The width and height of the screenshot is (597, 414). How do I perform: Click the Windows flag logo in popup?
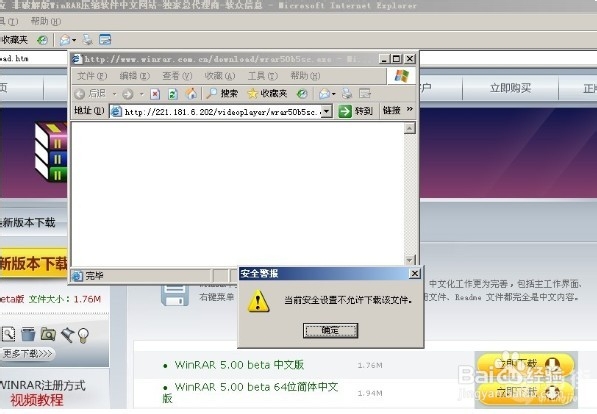pos(401,76)
